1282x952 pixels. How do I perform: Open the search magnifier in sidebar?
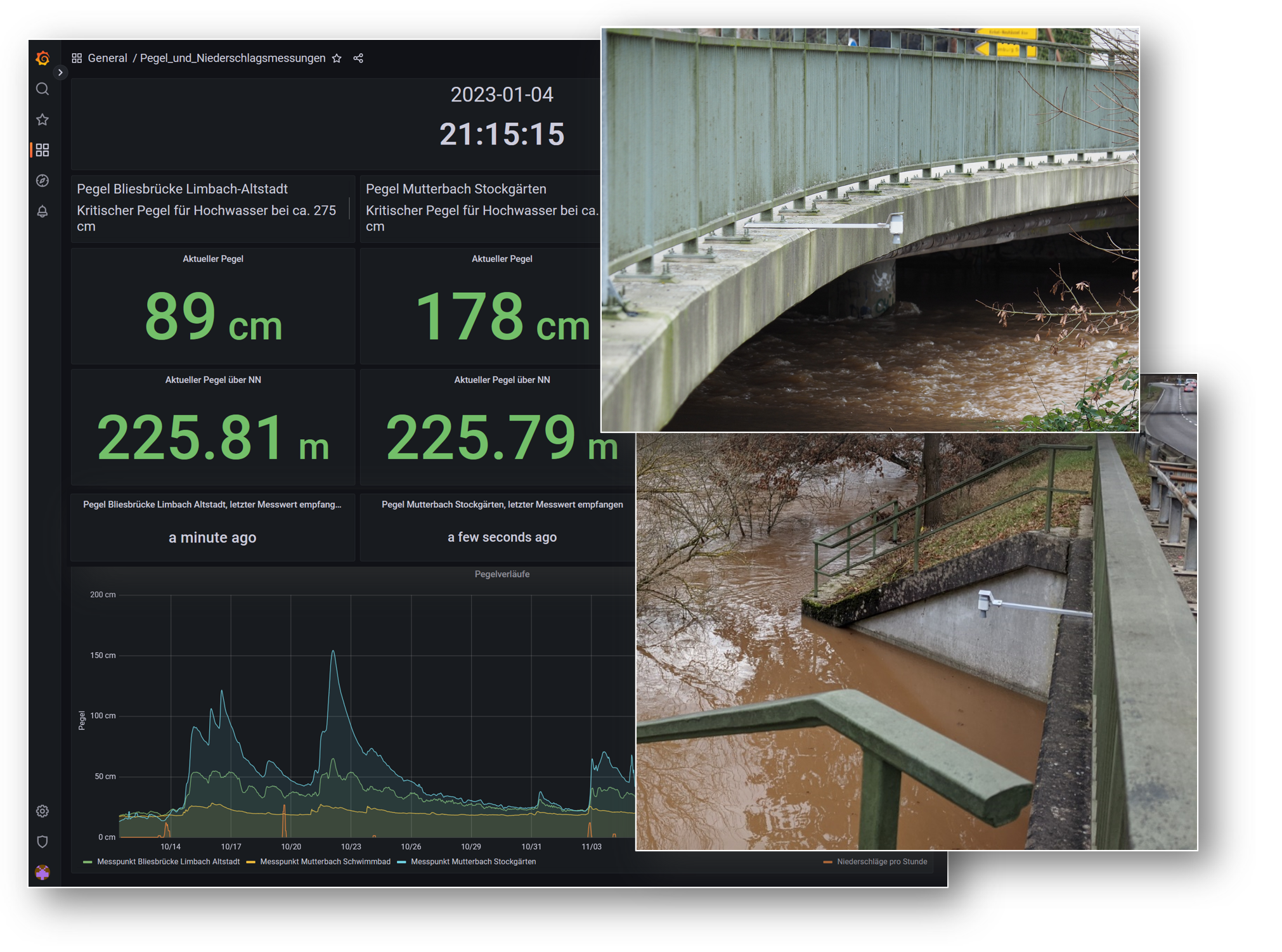[42, 89]
